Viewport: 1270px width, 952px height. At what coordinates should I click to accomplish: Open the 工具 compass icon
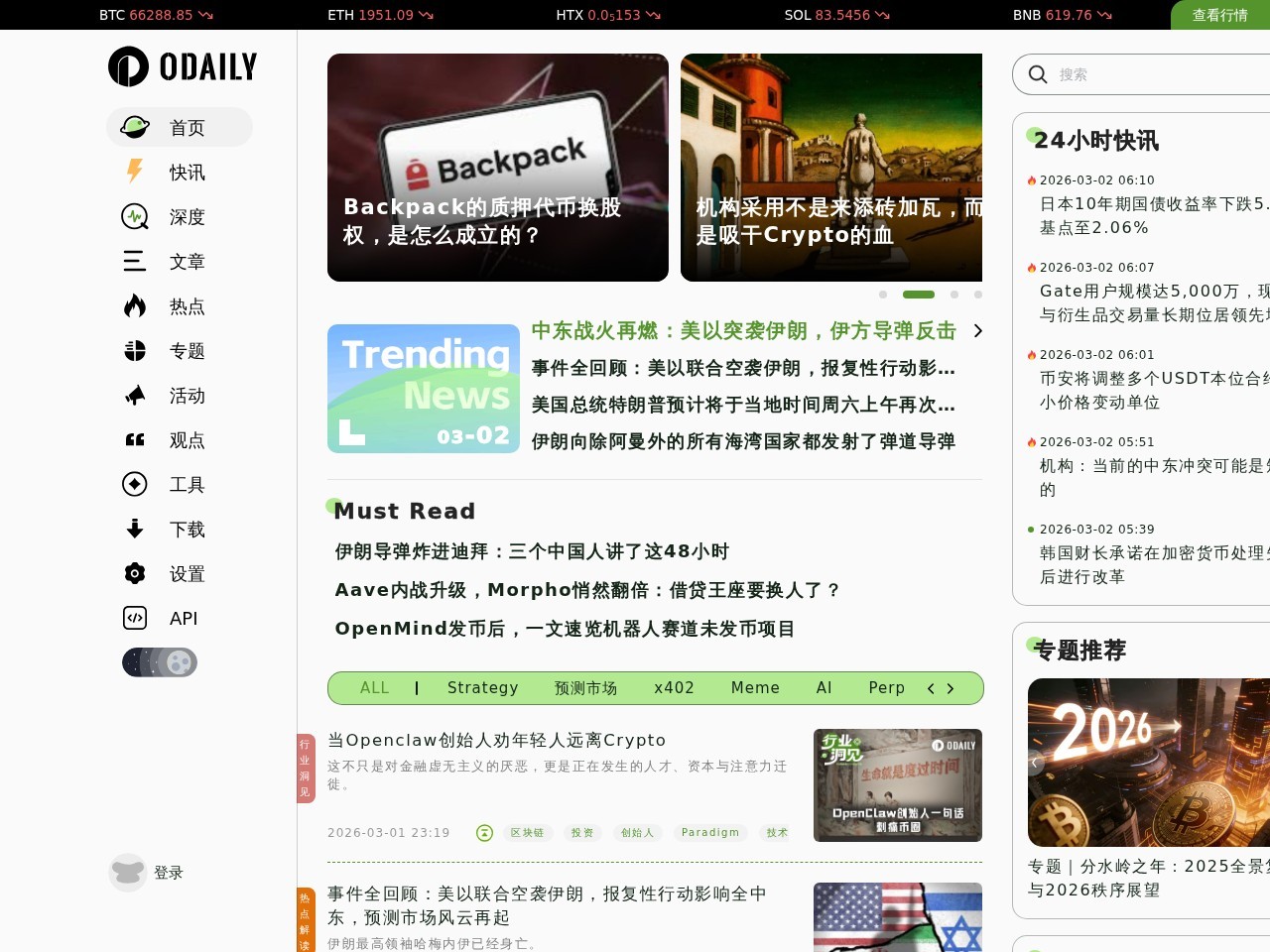(135, 484)
